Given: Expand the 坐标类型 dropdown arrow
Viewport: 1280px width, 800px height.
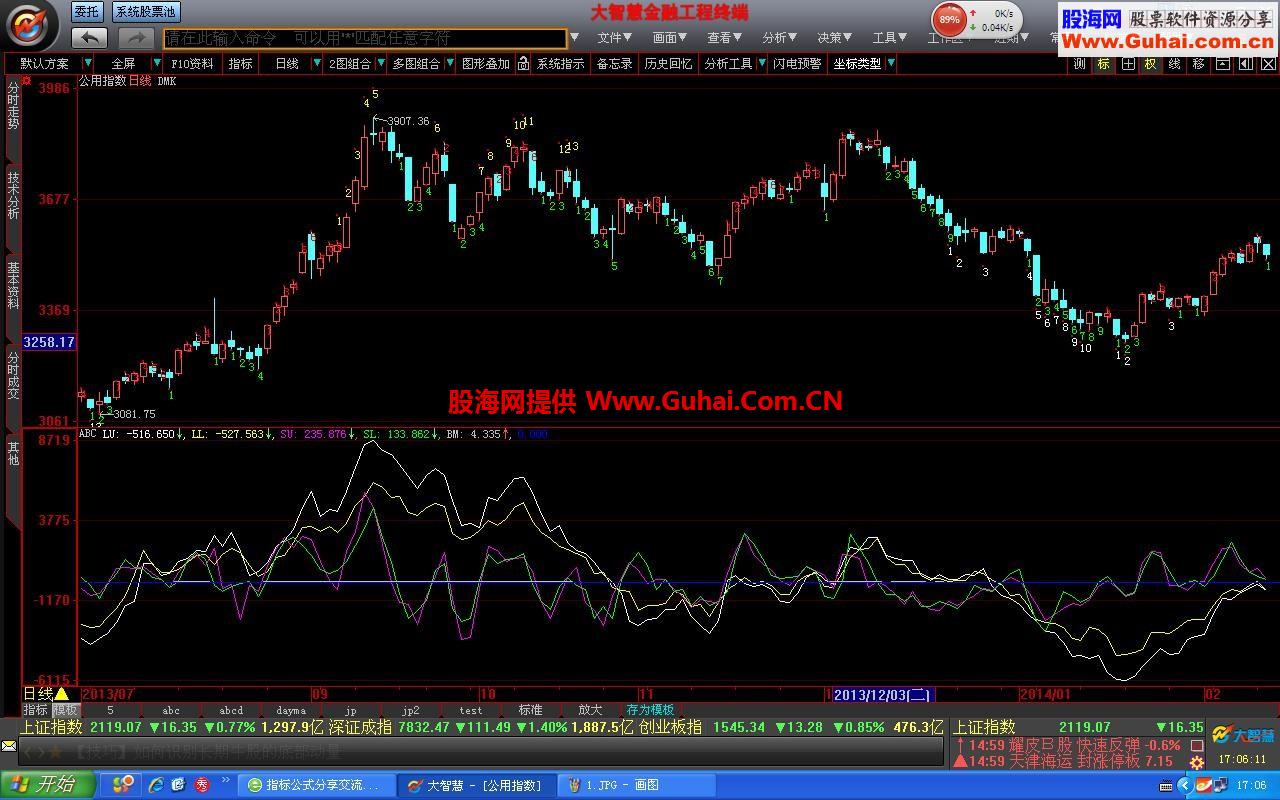Looking at the screenshot, I should [x=890, y=63].
